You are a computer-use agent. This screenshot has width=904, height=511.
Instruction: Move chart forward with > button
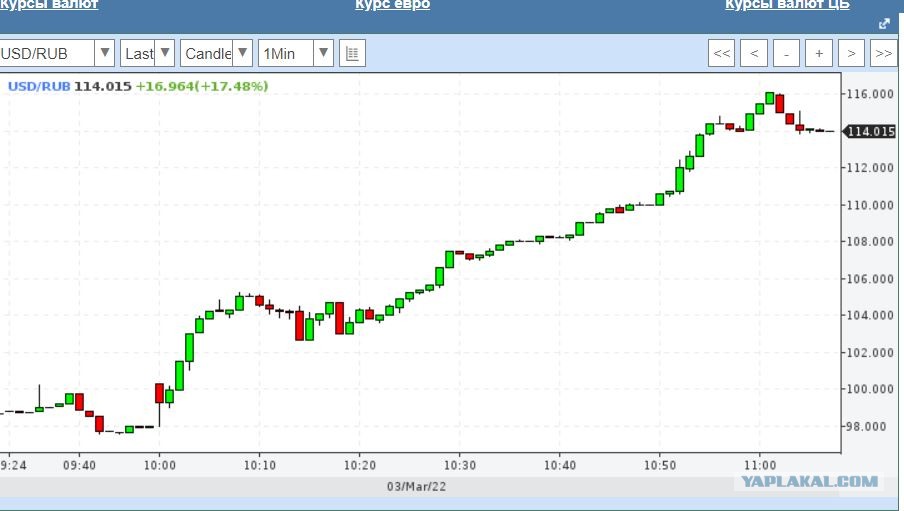point(851,54)
